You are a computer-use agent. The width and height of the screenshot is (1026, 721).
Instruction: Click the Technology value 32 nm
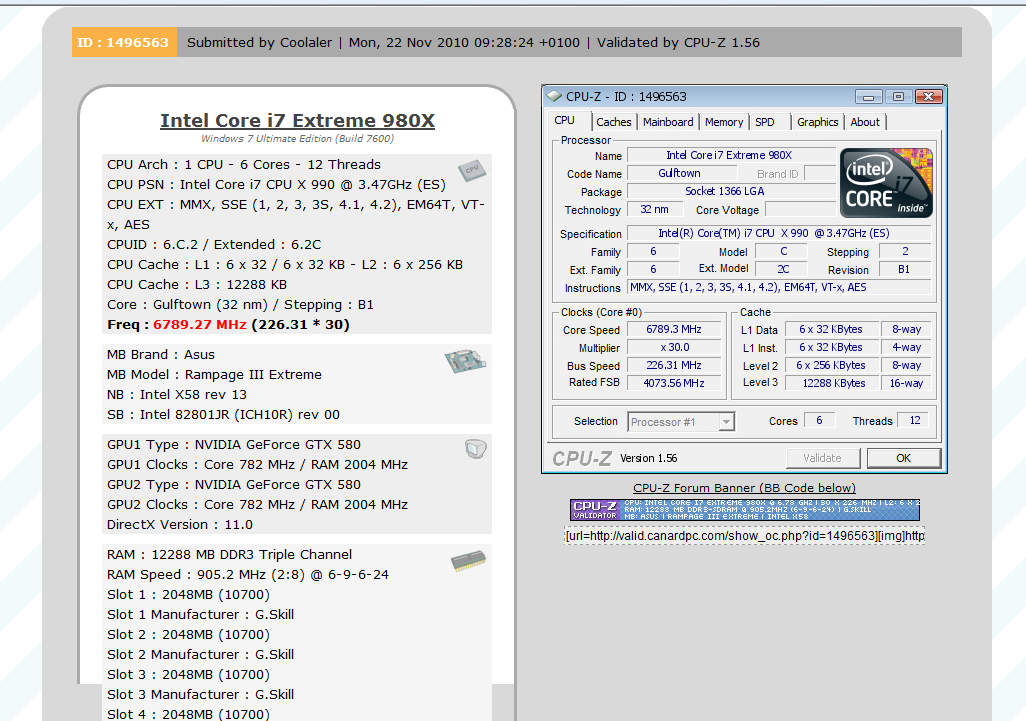point(655,209)
